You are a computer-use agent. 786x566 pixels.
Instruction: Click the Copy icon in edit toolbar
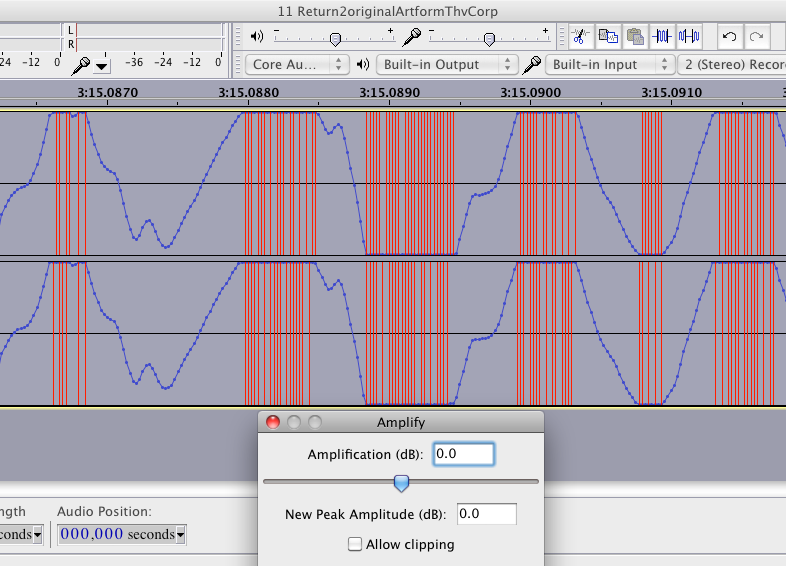click(x=608, y=36)
